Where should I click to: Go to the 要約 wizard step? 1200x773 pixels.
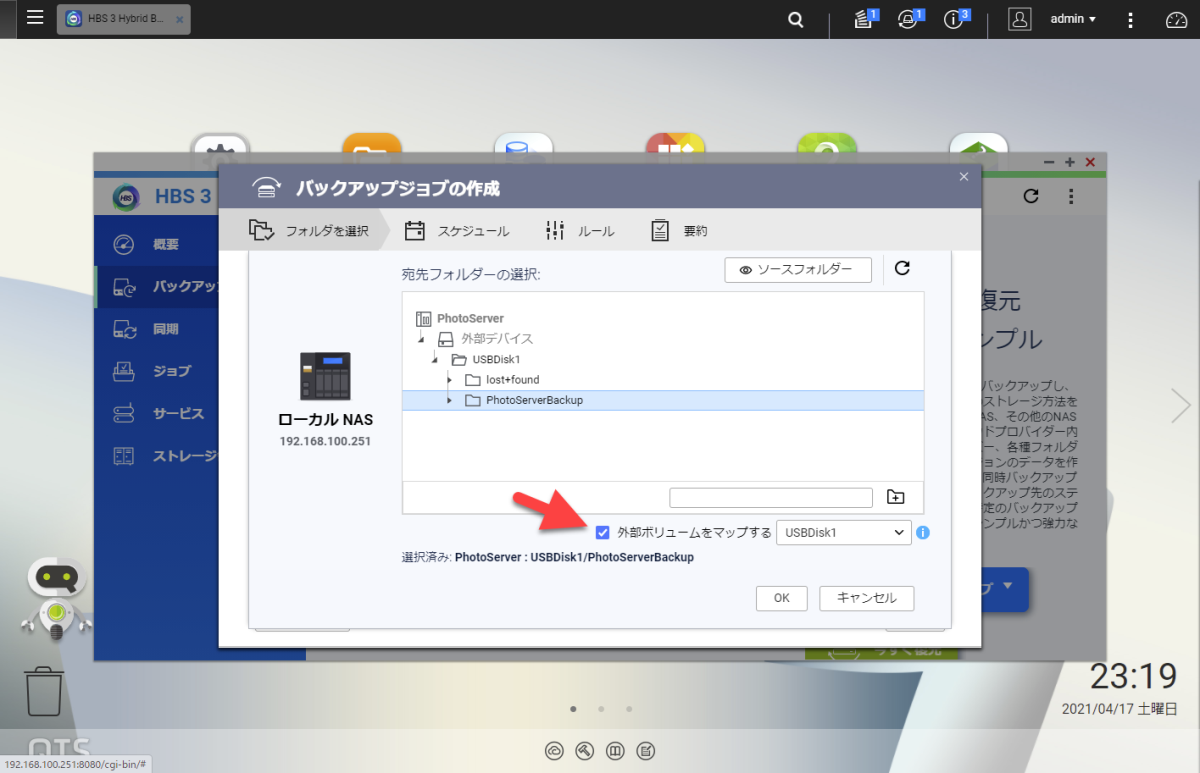coord(679,231)
